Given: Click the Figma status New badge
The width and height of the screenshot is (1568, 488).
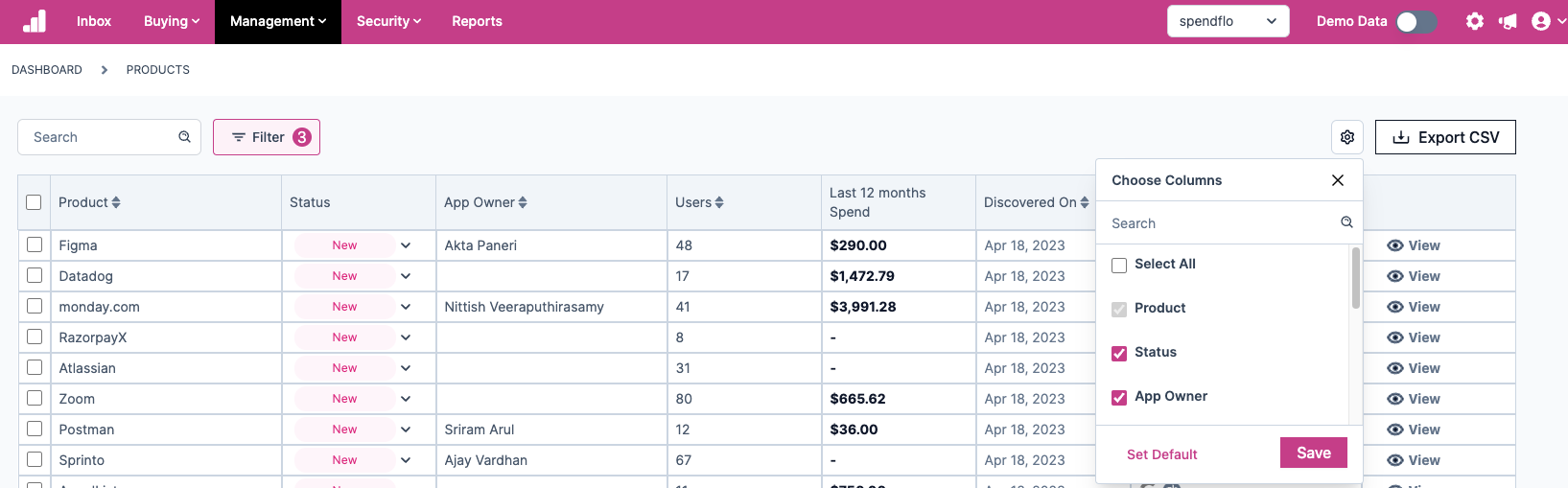Looking at the screenshot, I should (x=344, y=245).
